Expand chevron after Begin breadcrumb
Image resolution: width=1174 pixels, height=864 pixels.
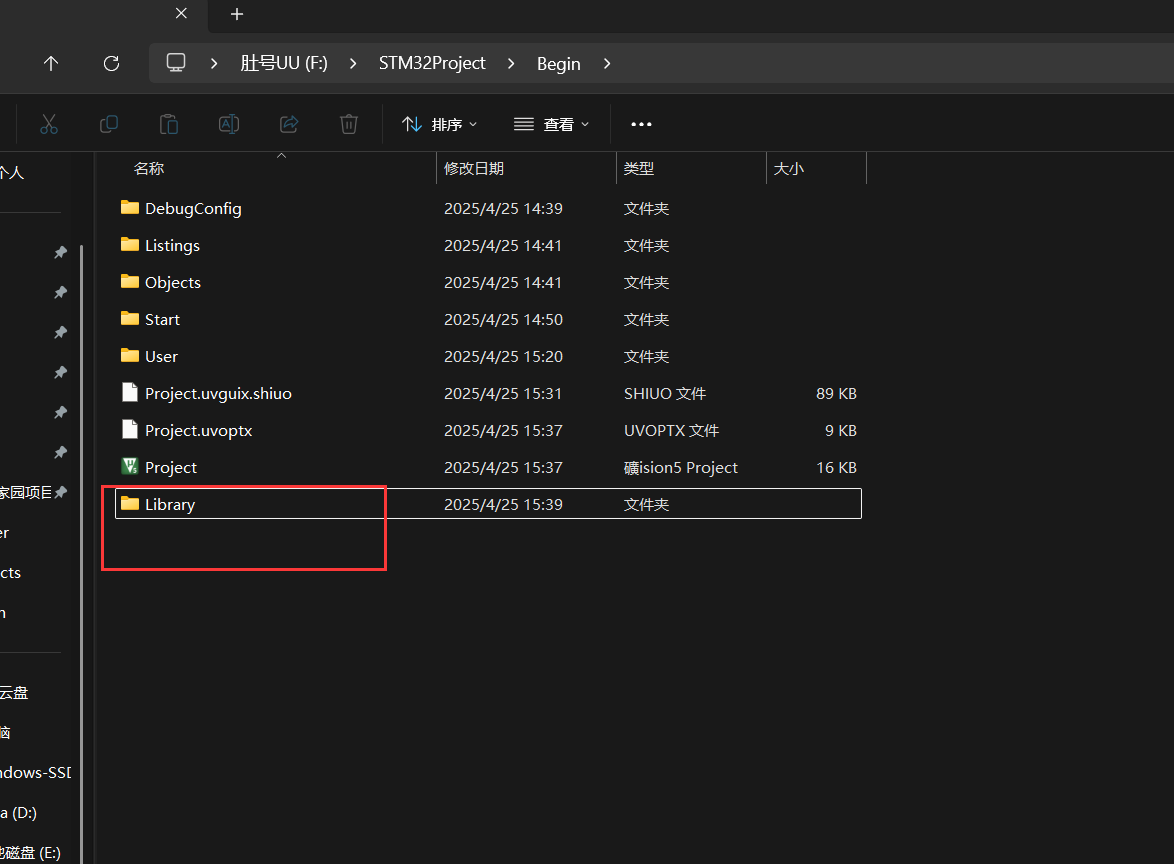coord(606,64)
